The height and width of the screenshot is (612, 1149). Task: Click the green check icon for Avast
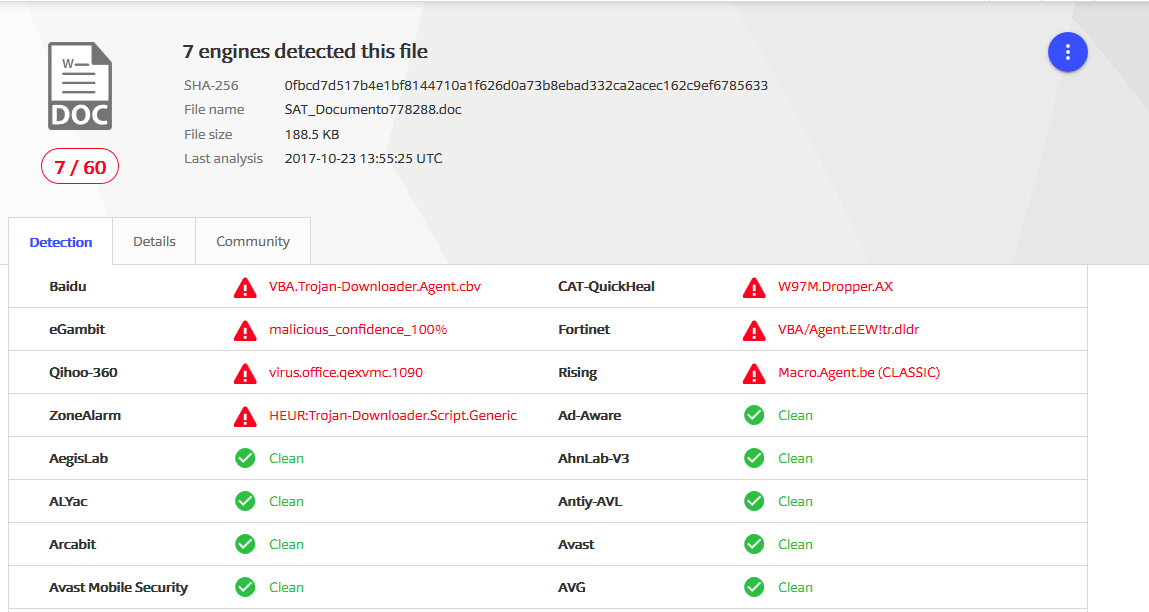point(754,544)
